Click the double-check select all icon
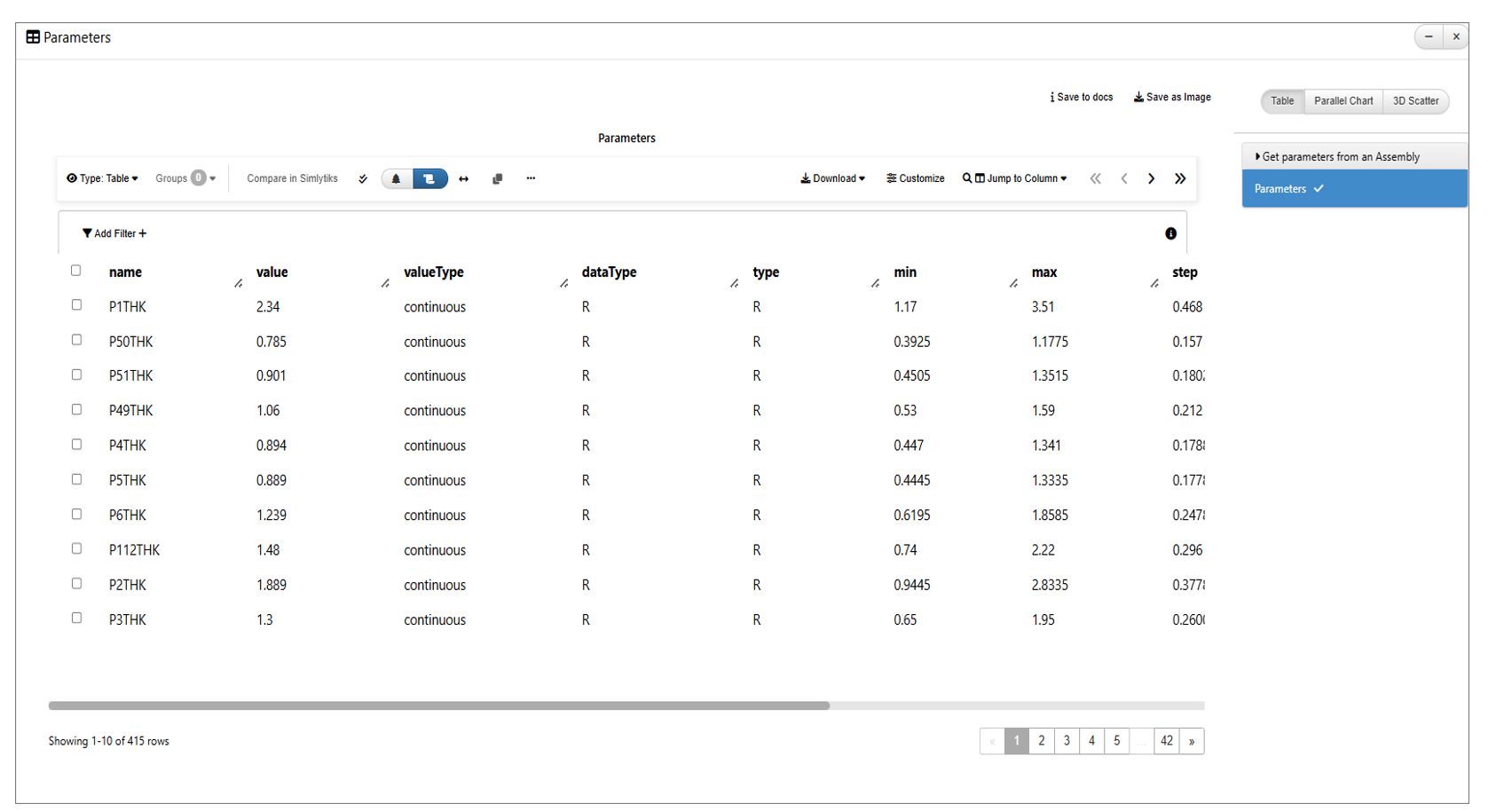Screen dimensions: 1512x812 (363, 179)
